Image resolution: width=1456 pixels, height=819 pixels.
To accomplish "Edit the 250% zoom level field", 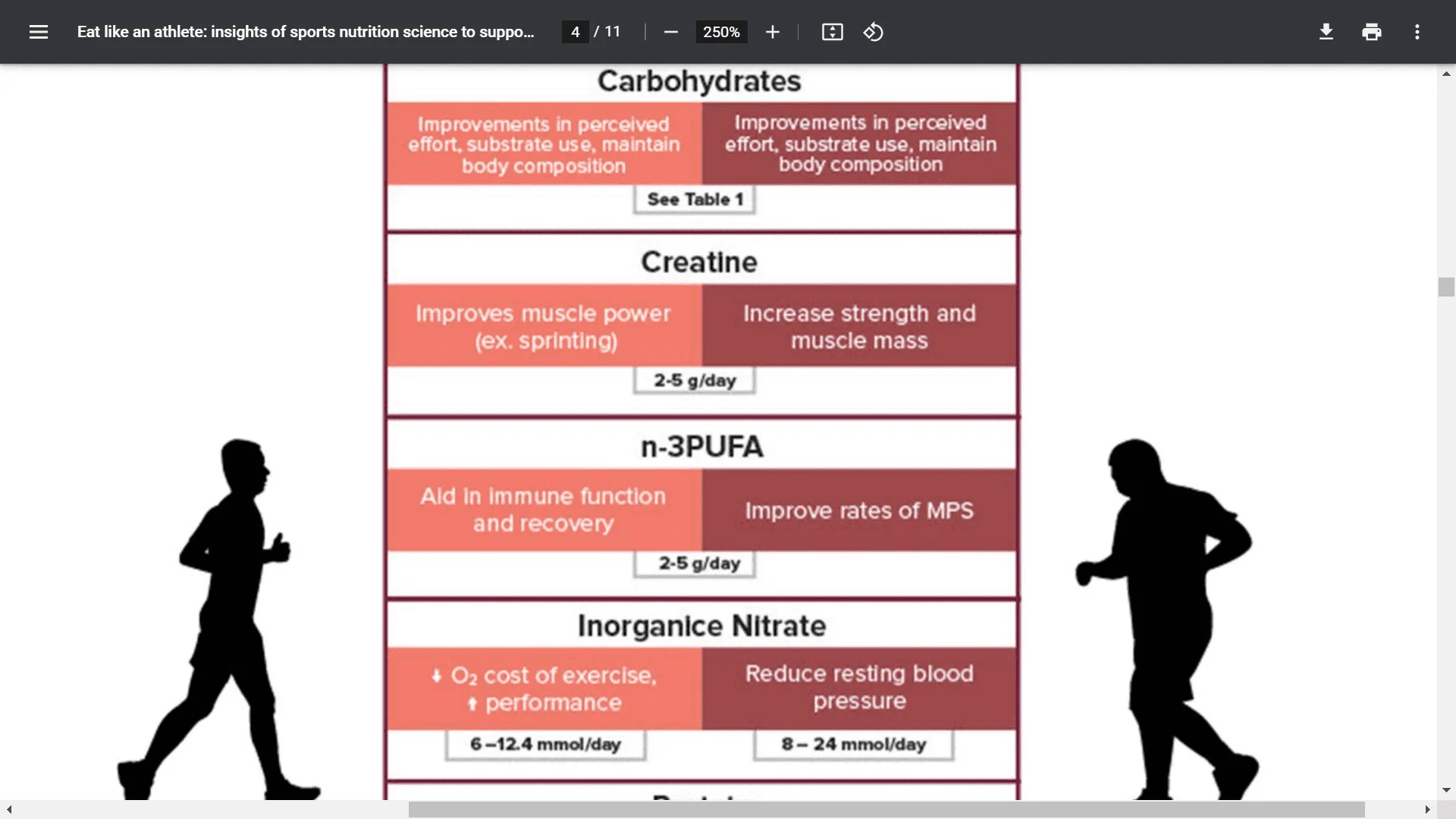I will [x=721, y=32].
